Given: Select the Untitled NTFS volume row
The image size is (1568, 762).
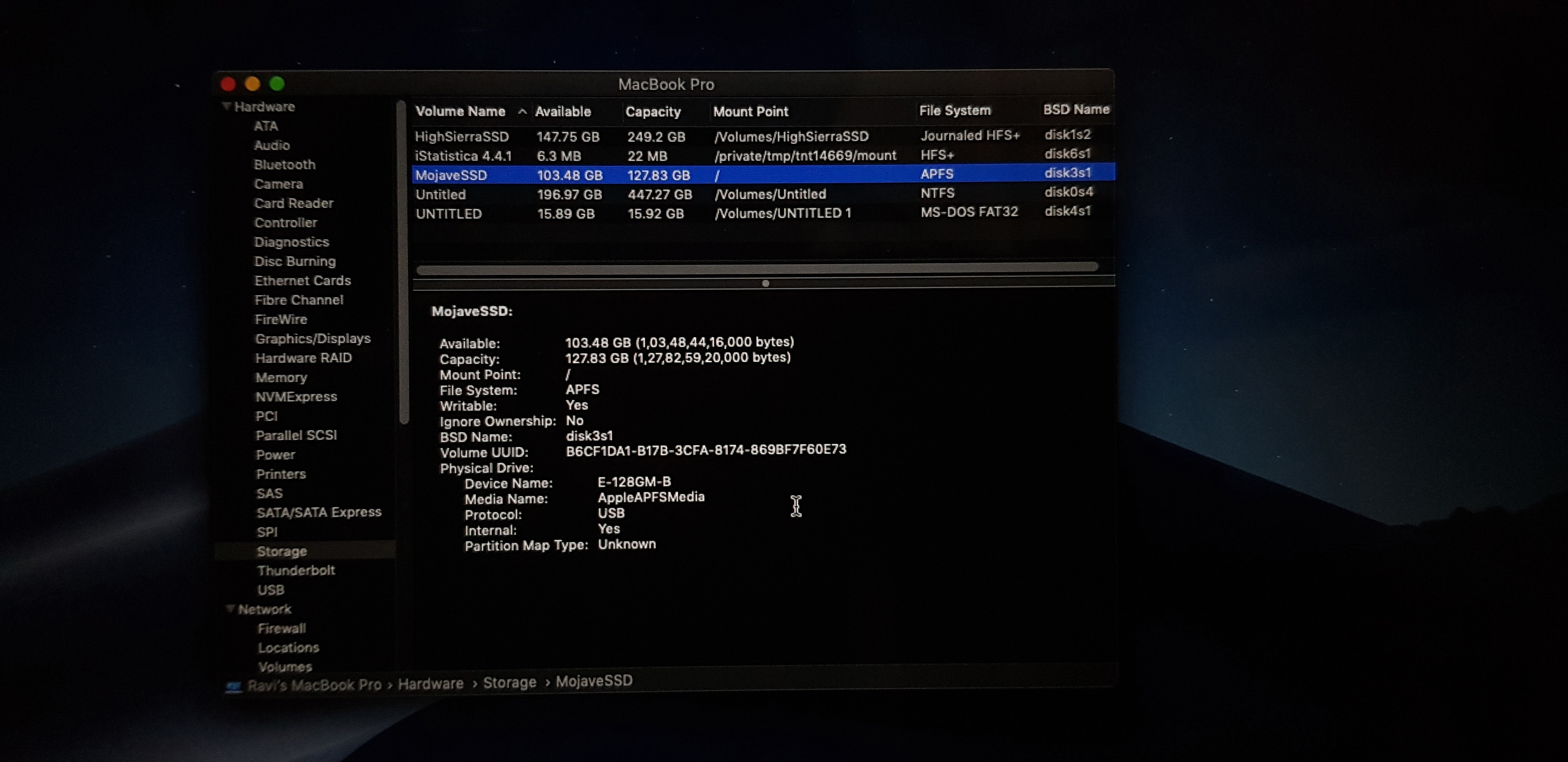Looking at the screenshot, I should tap(763, 194).
